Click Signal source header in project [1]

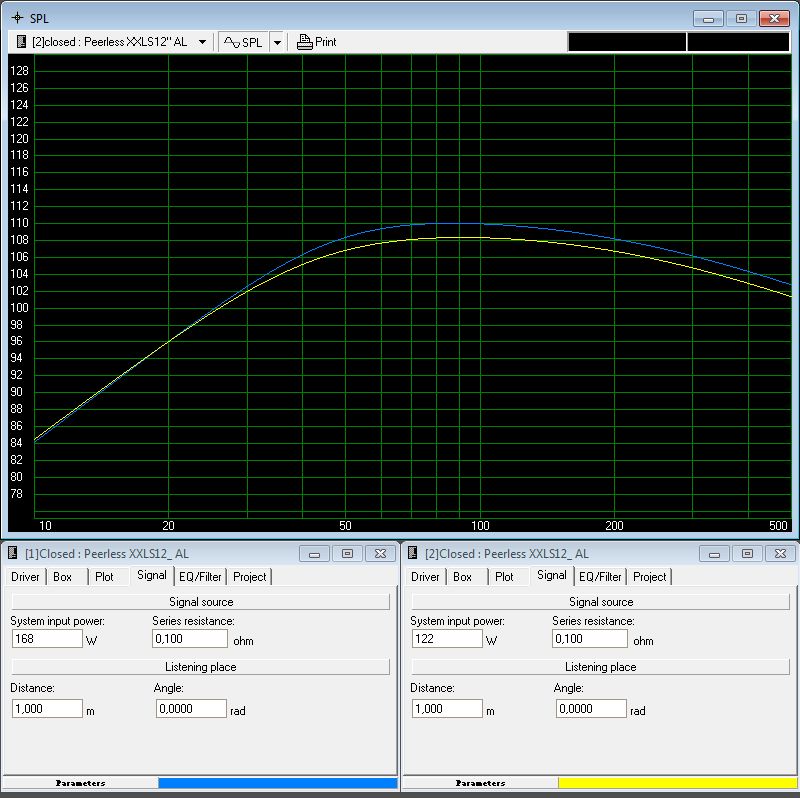point(200,602)
